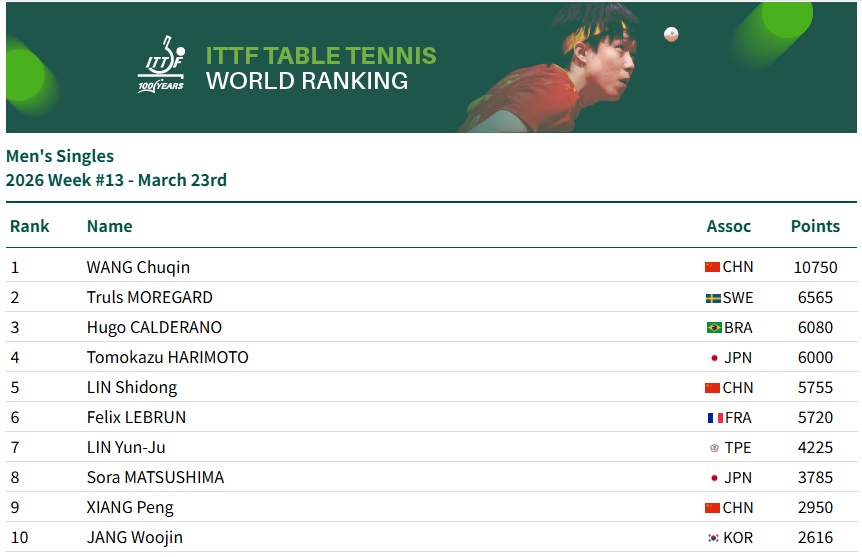
Task: Click the Name column header
Action: 109,226
